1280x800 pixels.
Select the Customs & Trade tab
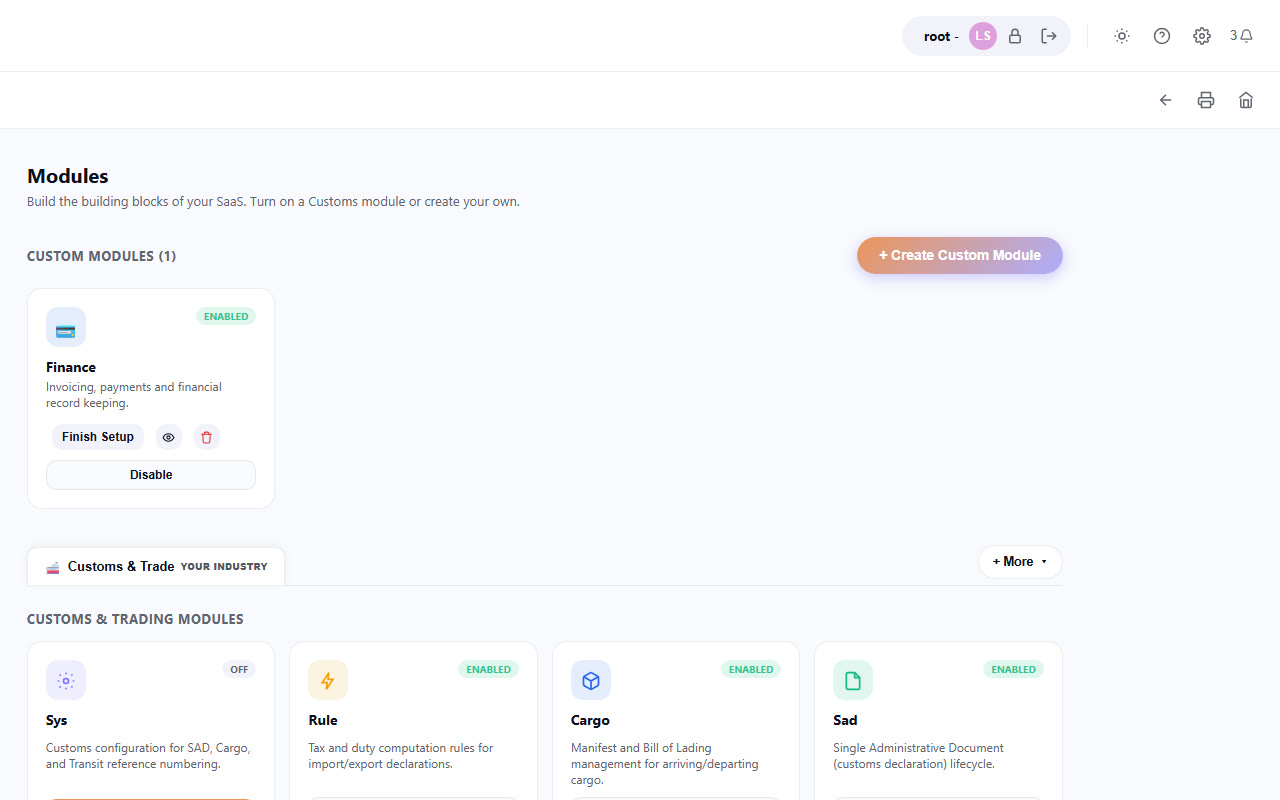click(x=156, y=566)
